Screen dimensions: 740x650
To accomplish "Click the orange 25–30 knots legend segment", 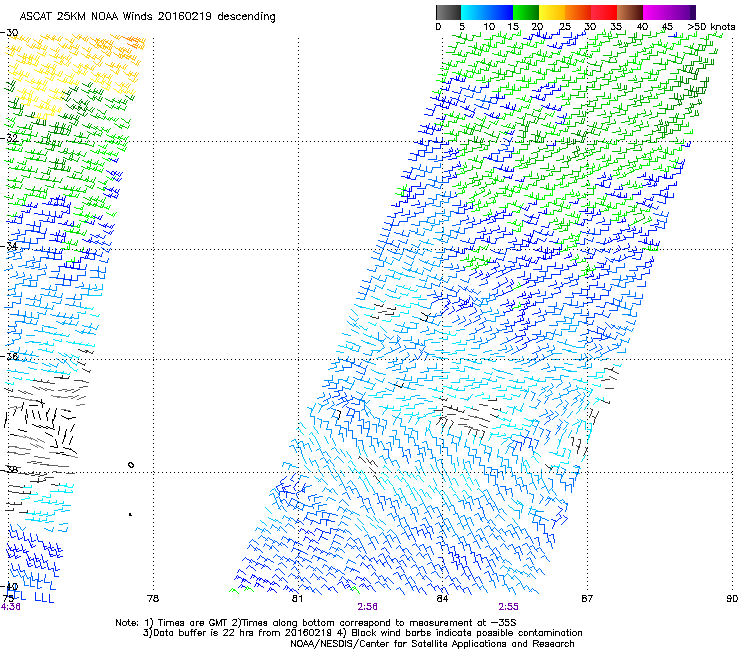I will point(578,12).
